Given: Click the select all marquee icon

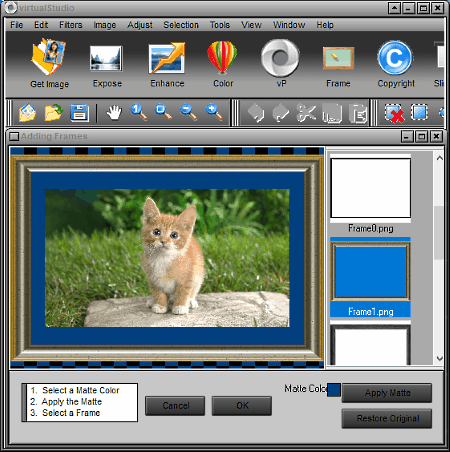Looking at the screenshot, I should point(419,112).
